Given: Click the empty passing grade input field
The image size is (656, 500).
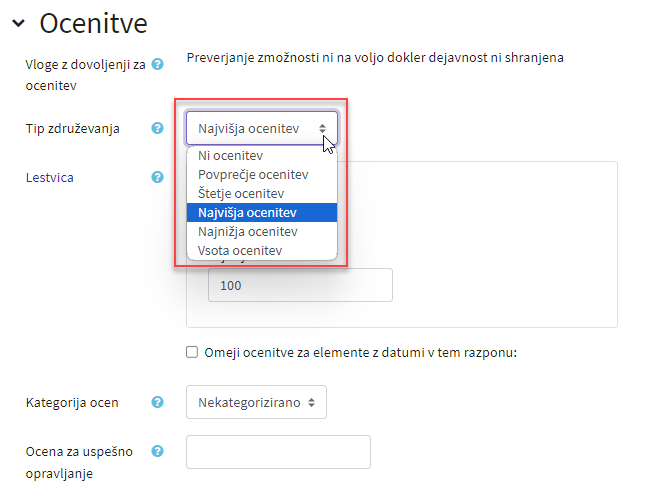Looking at the screenshot, I should (x=278, y=452).
